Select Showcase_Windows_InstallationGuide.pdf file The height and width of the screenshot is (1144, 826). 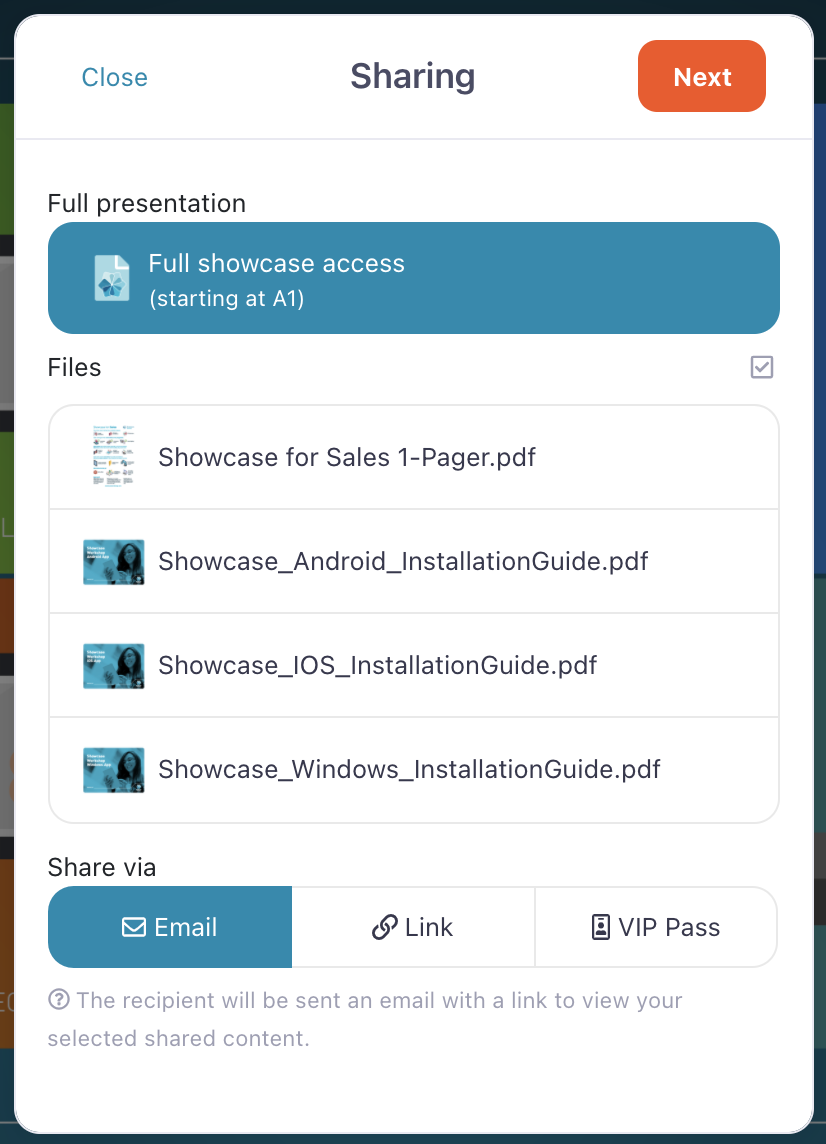(x=409, y=770)
